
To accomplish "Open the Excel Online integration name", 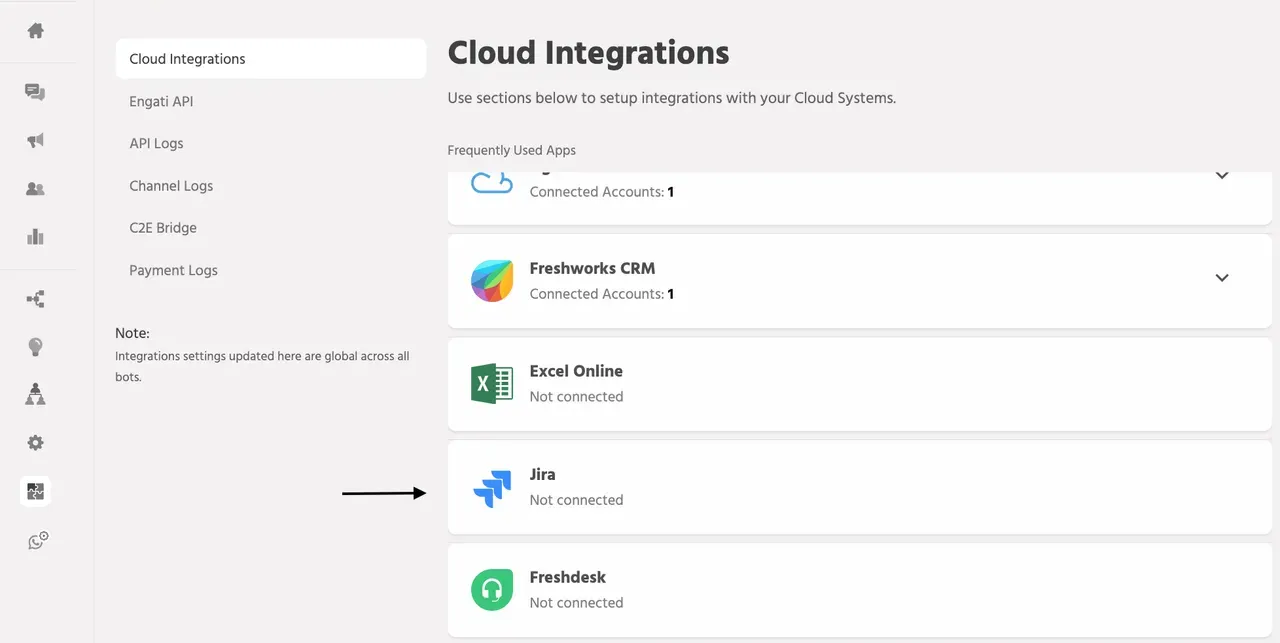I will 576,371.
